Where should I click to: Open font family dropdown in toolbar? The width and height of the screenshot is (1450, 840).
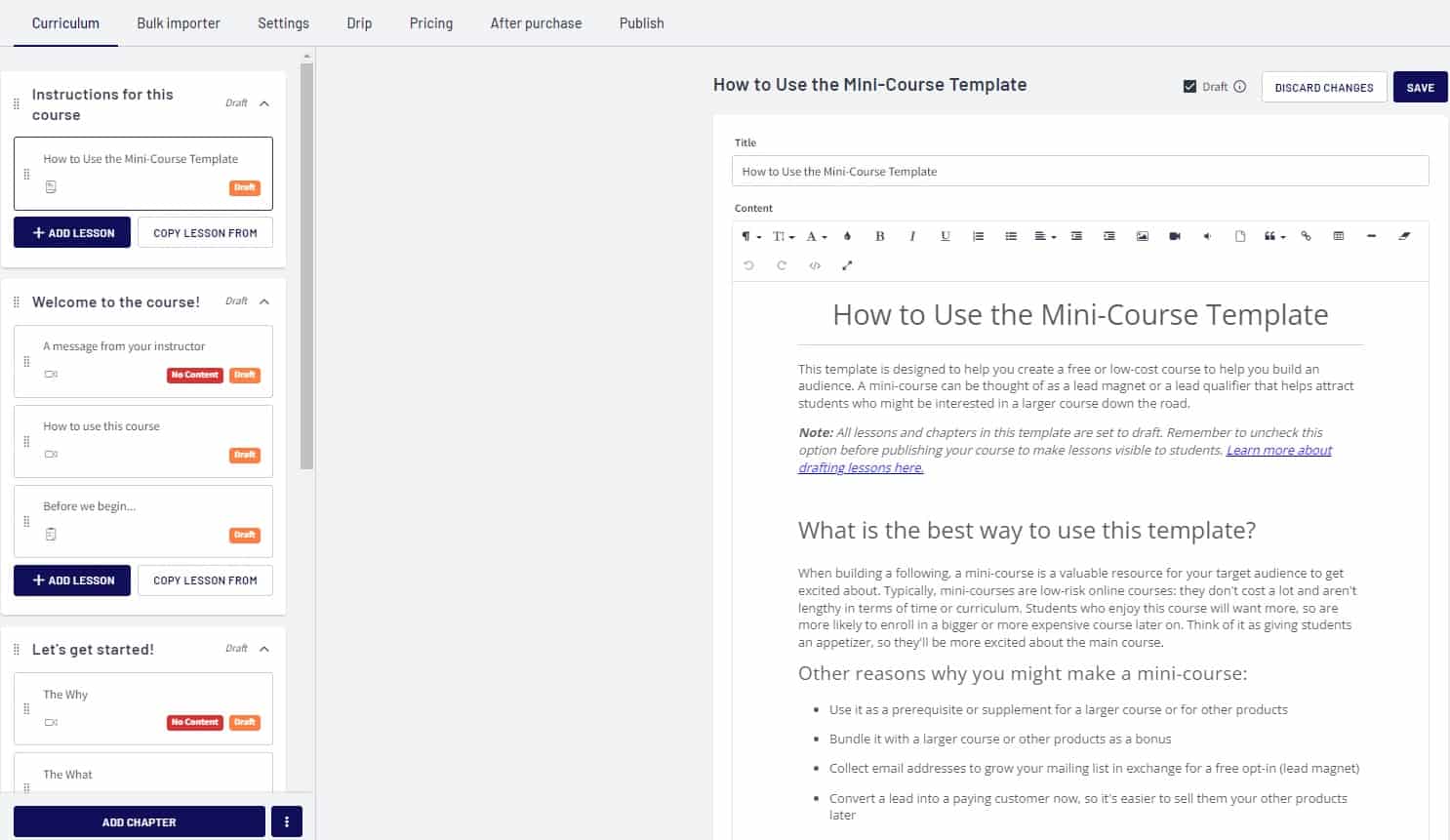point(816,236)
